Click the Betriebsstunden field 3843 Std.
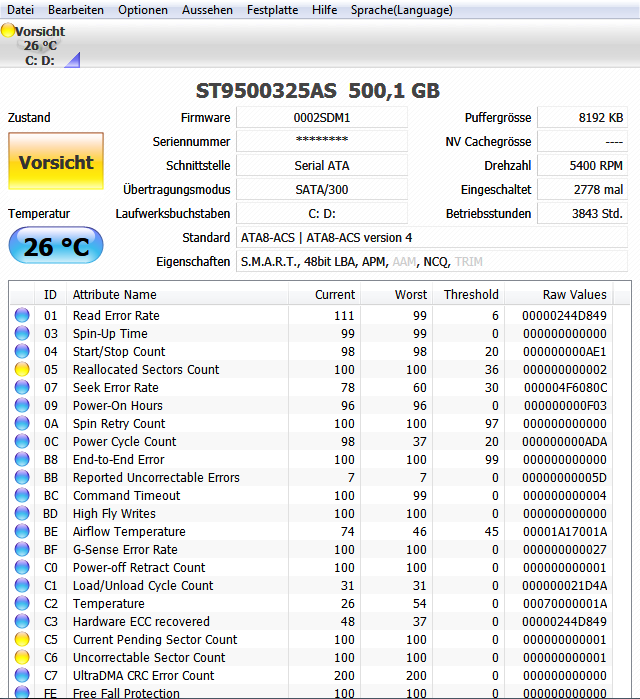The image size is (640, 699). pyautogui.click(x=583, y=214)
